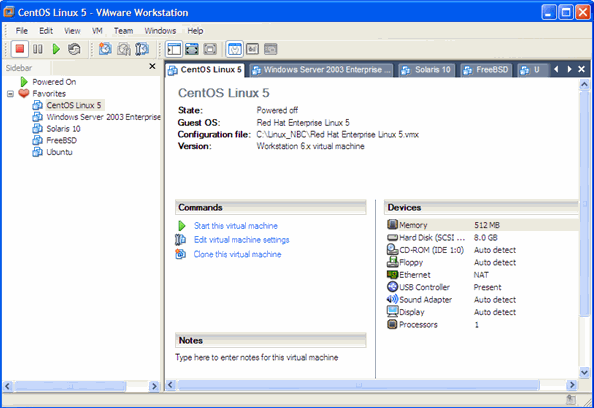
Task: Select the Floppy device
Action: coord(482,263)
